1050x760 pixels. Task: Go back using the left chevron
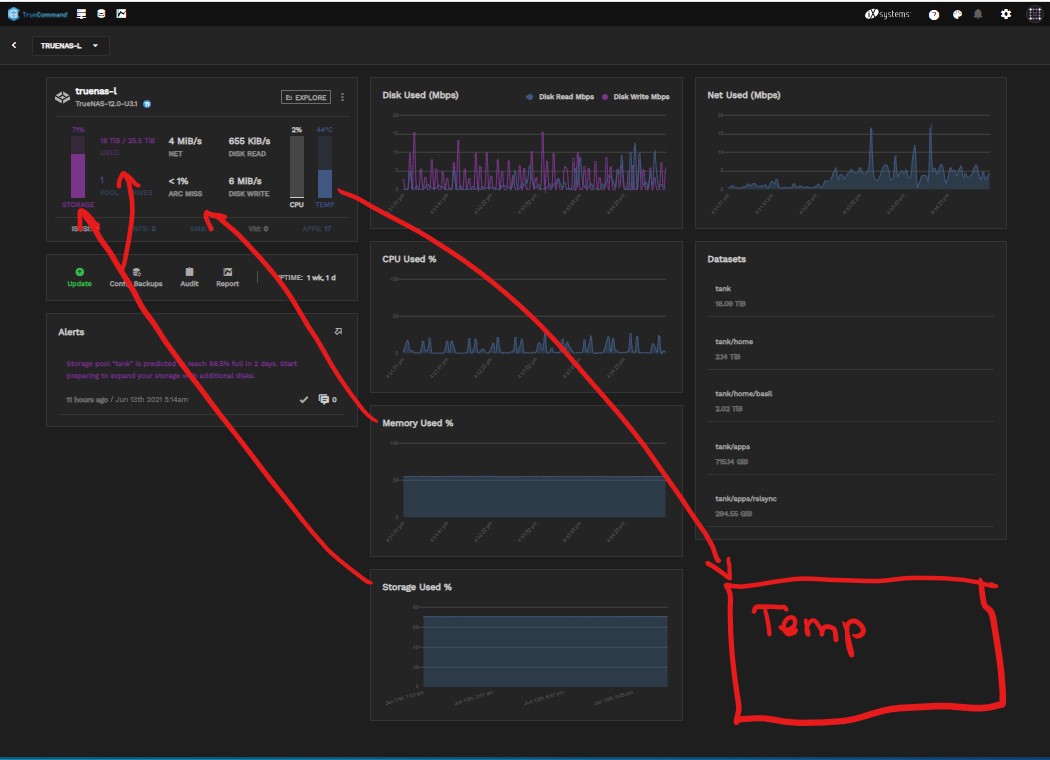click(x=14, y=45)
